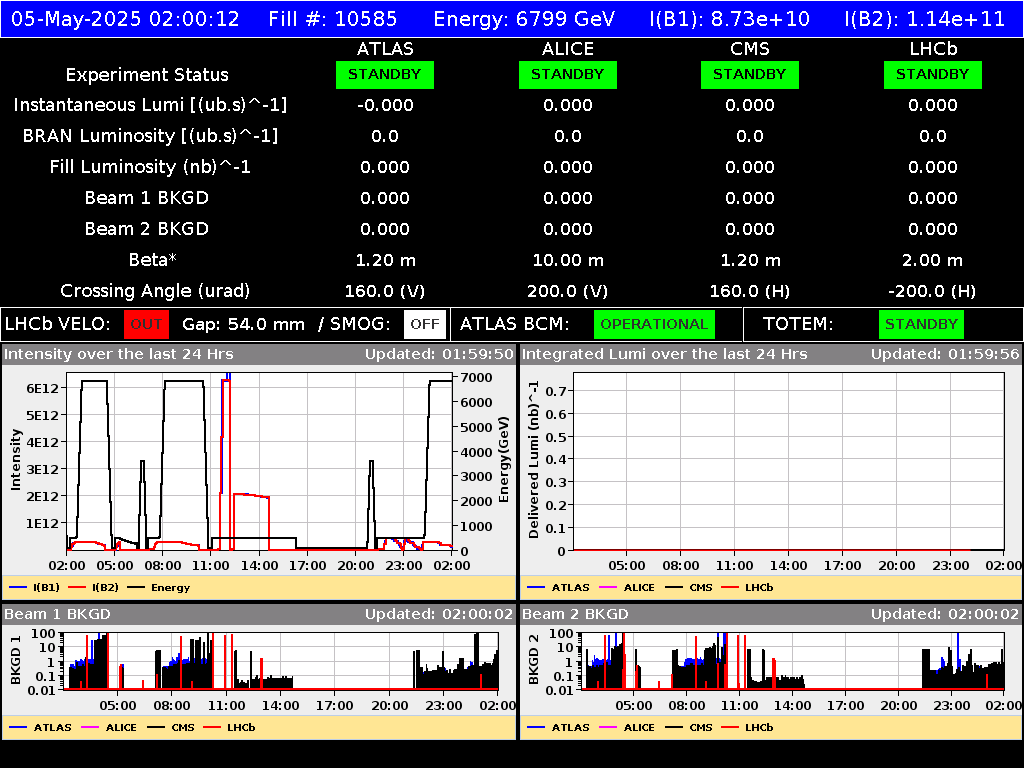Screen dimensions: 1024x768
Task: Click the Energy(GeV) axis label
Action: [503, 460]
